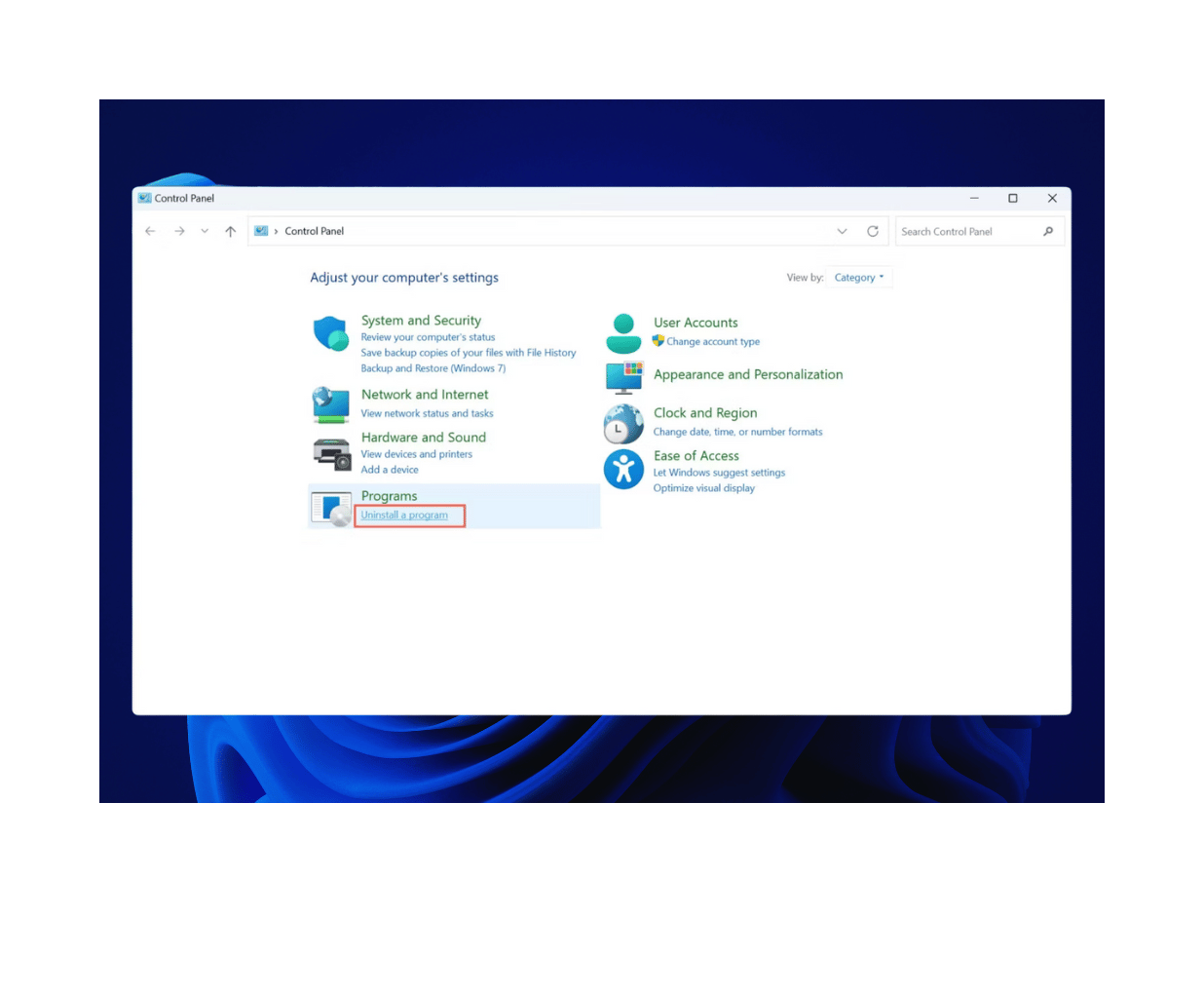The width and height of the screenshot is (1204, 994).
Task: Open System and Security category
Action: [421, 320]
